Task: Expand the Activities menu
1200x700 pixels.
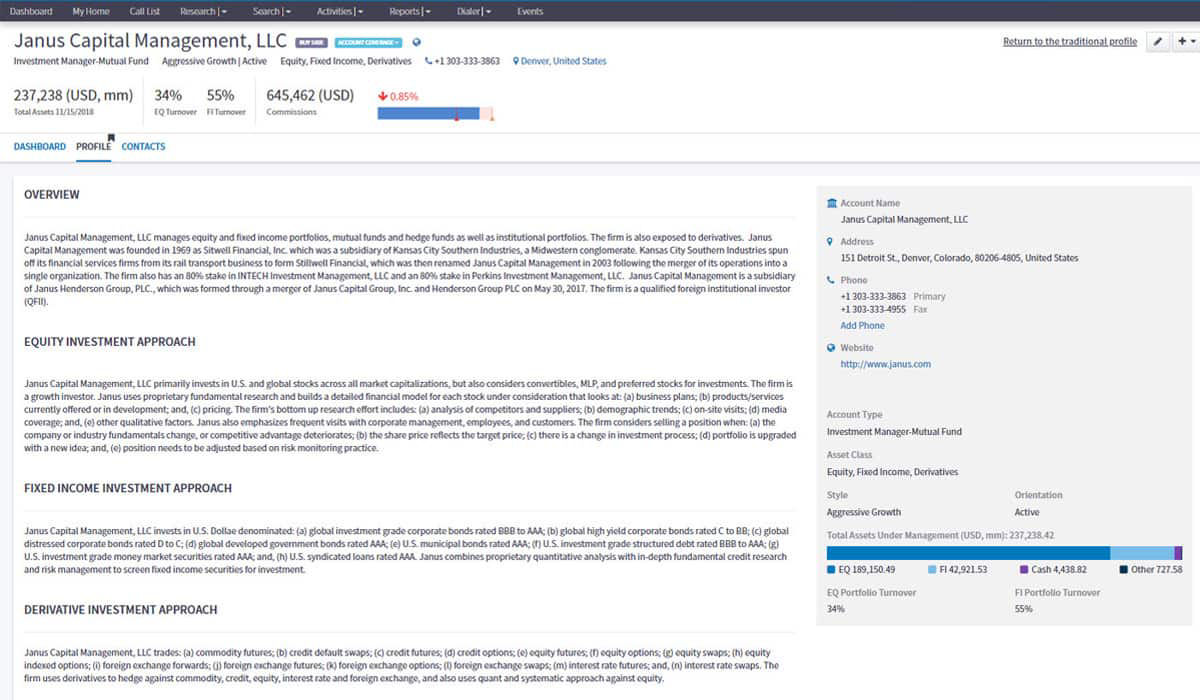Action: click(339, 11)
